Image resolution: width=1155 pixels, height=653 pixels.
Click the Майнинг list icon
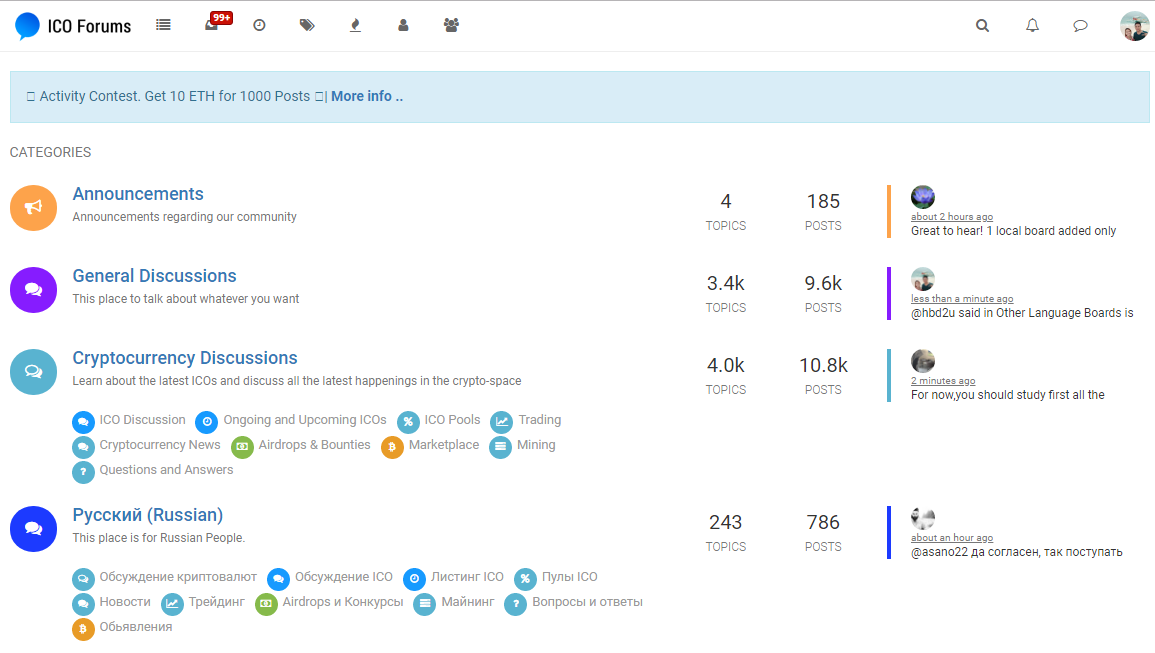coord(424,604)
